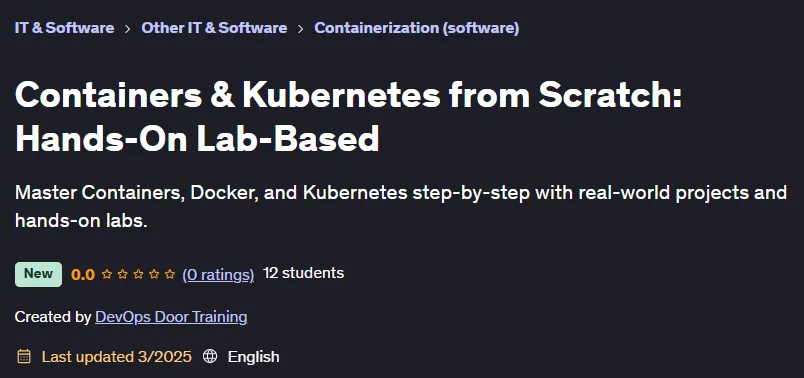804x378 pixels.
Task: Visit DevOps Door Training instructor profile
Action: tap(171, 317)
